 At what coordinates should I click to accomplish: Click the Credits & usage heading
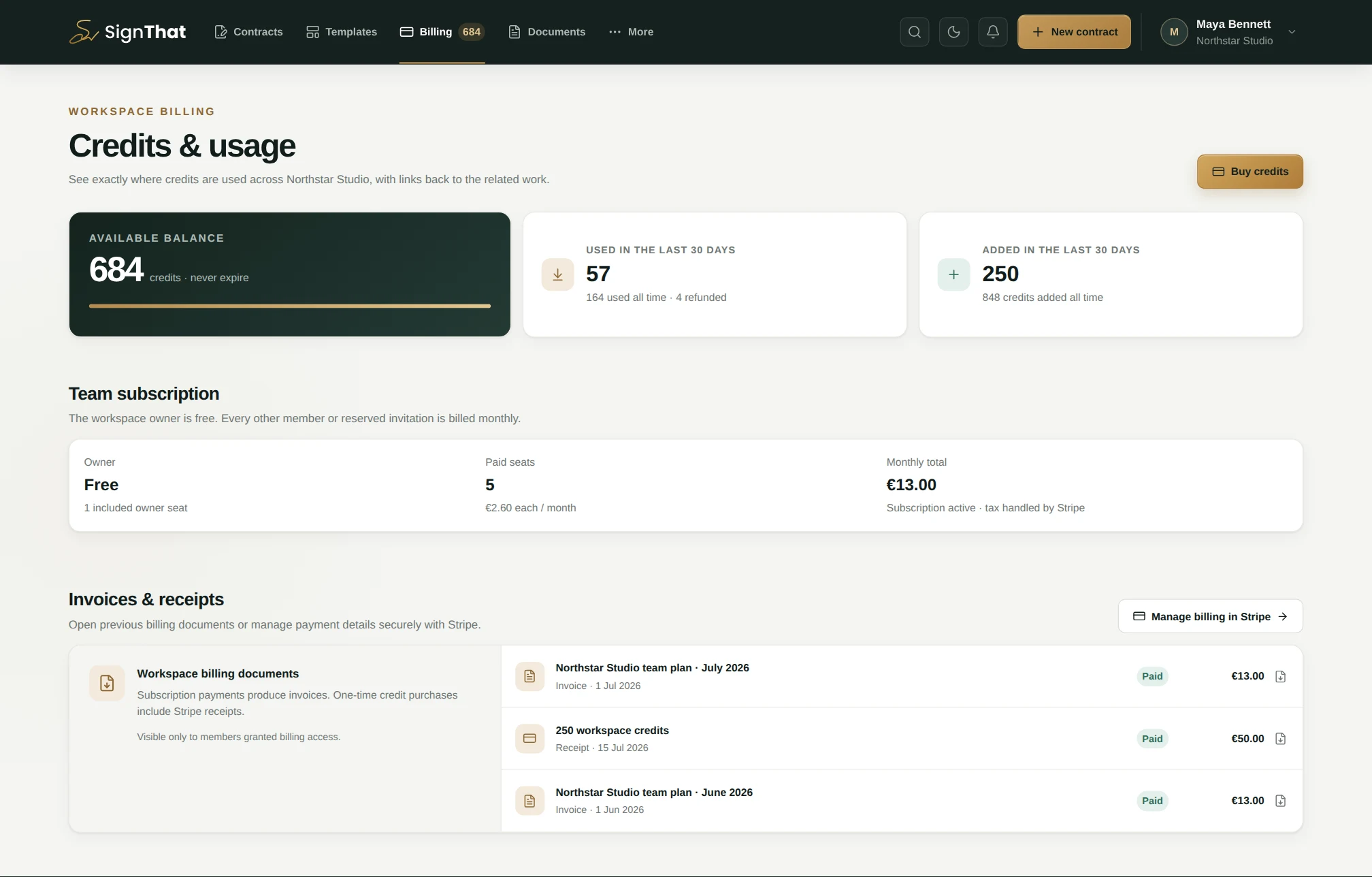[x=182, y=146]
